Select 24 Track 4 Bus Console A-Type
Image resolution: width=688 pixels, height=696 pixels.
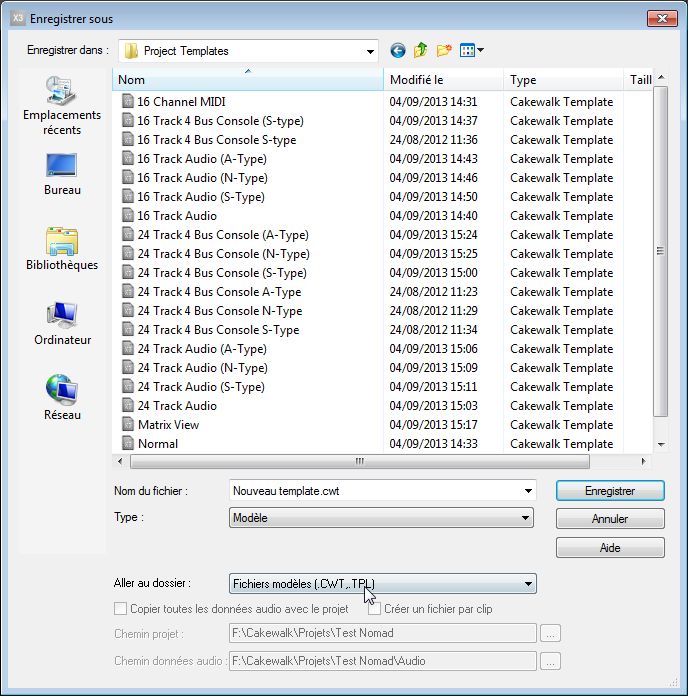click(x=219, y=292)
